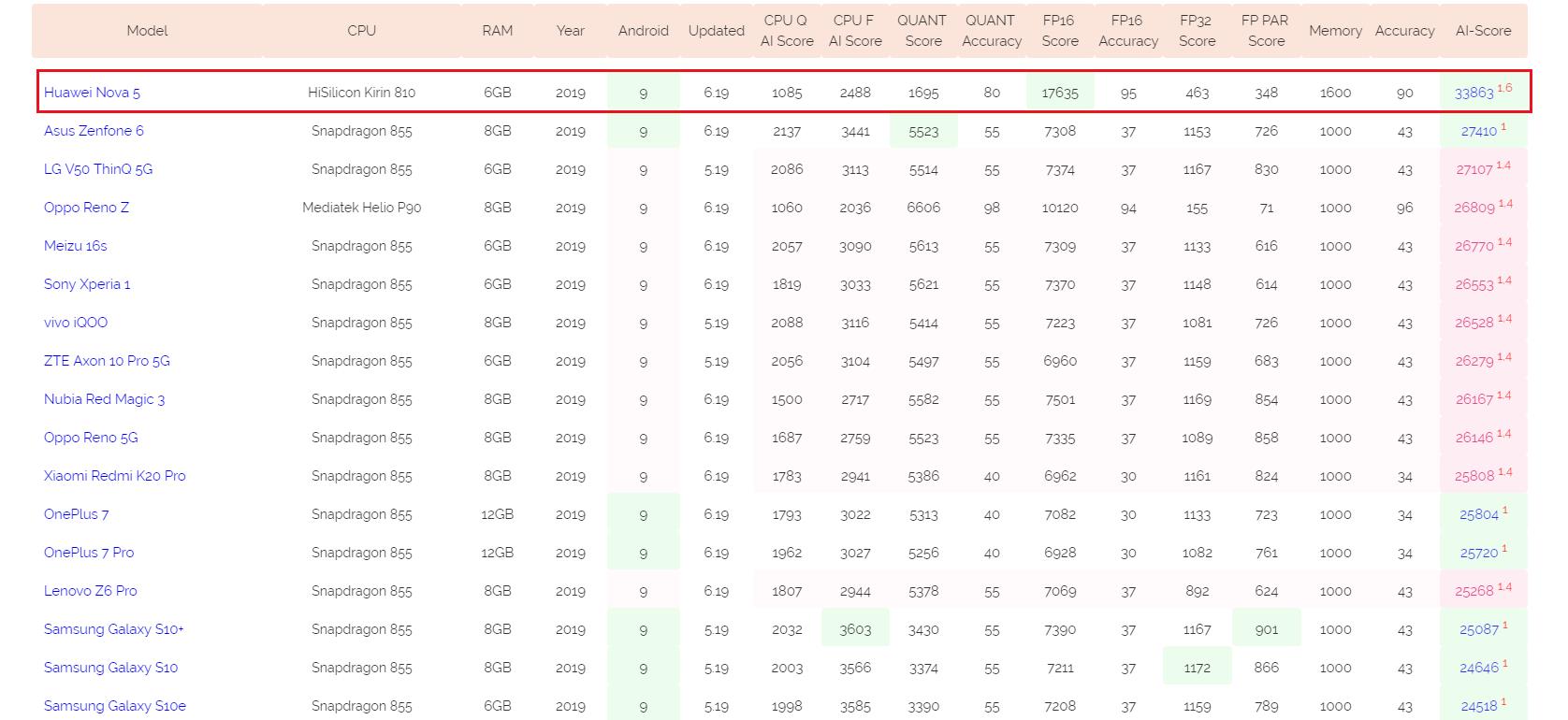
Task: Open the OnePlus 7 model link
Action: pyautogui.click(x=76, y=514)
